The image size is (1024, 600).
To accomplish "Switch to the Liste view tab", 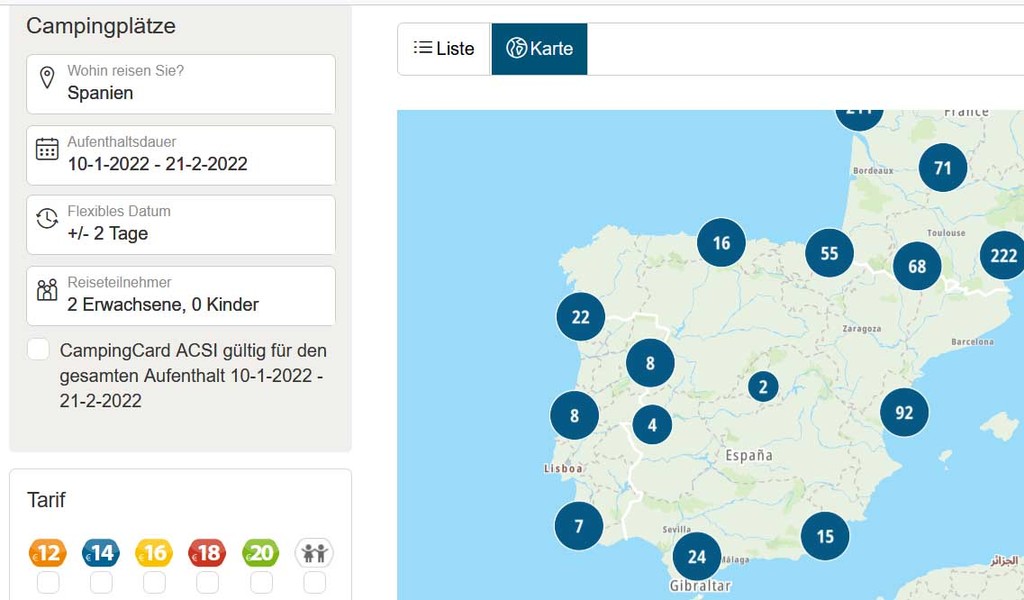I will (444, 49).
